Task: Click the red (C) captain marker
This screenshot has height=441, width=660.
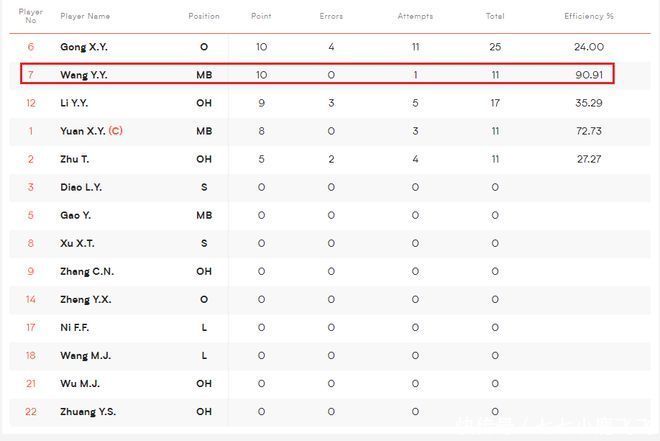Action: click(116, 131)
